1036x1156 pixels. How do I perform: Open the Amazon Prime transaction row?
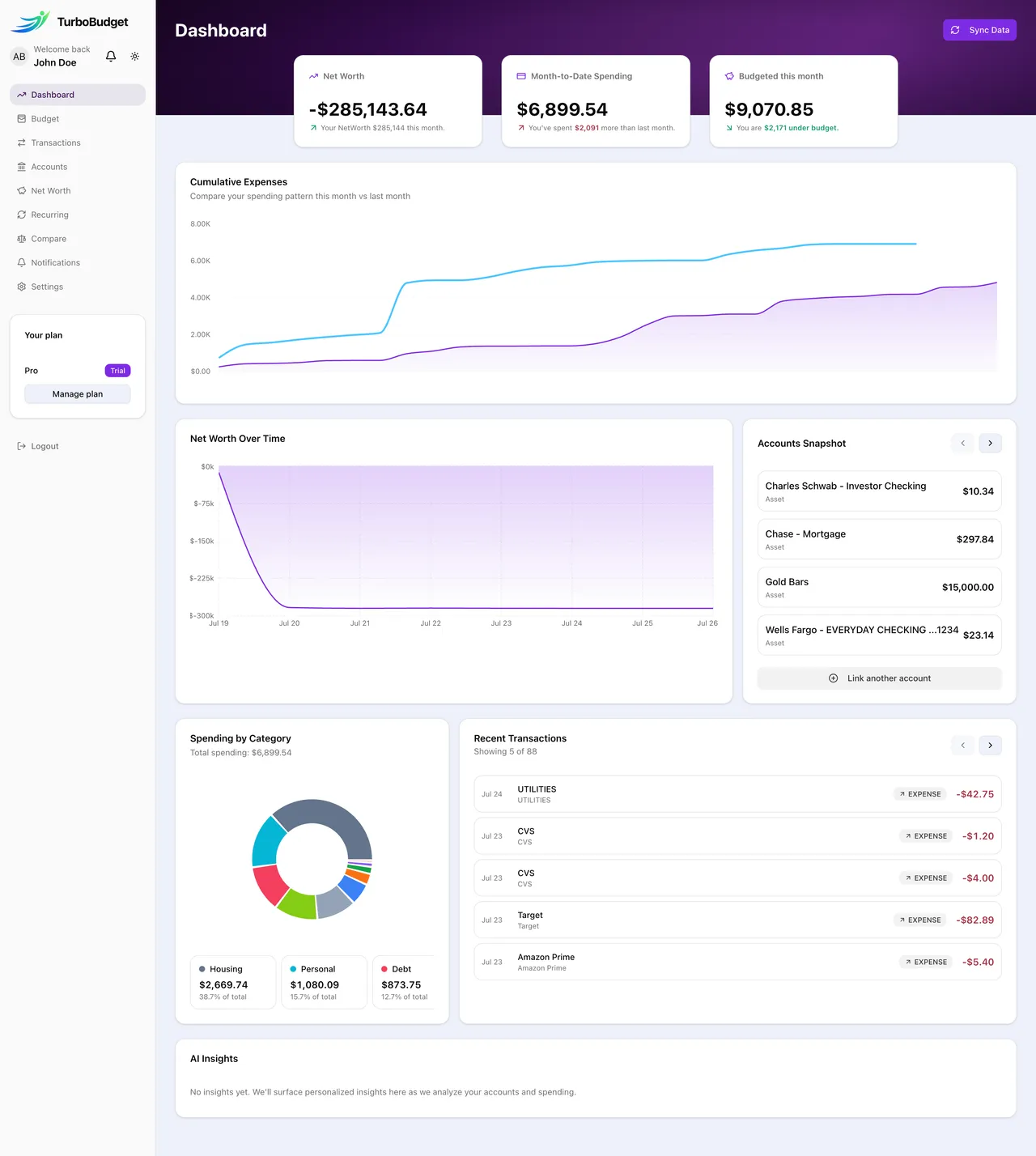[x=737, y=962]
